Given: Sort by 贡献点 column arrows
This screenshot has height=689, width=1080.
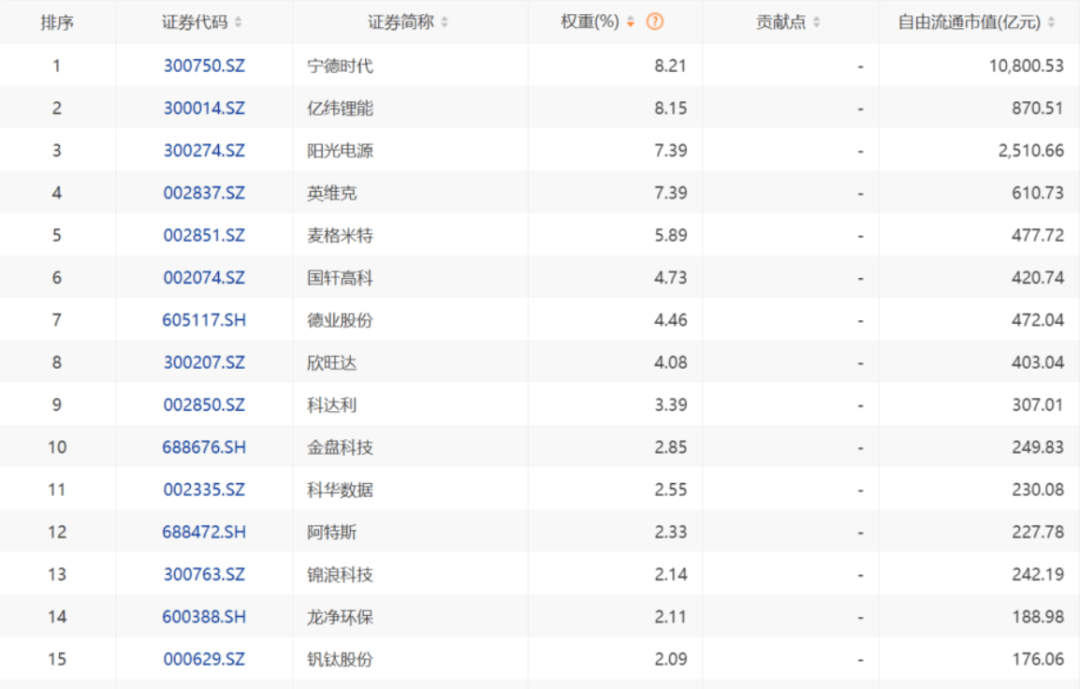Looking at the screenshot, I should (816, 22).
